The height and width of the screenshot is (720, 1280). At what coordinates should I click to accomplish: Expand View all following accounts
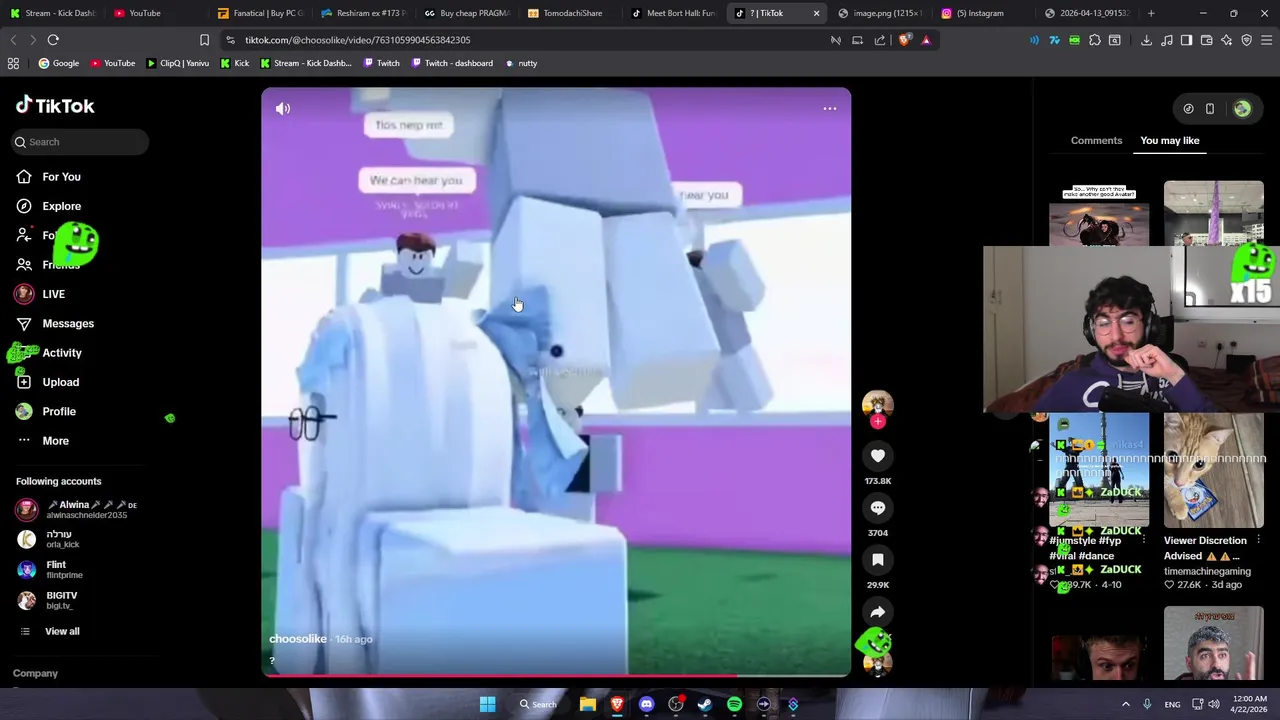[x=62, y=631]
